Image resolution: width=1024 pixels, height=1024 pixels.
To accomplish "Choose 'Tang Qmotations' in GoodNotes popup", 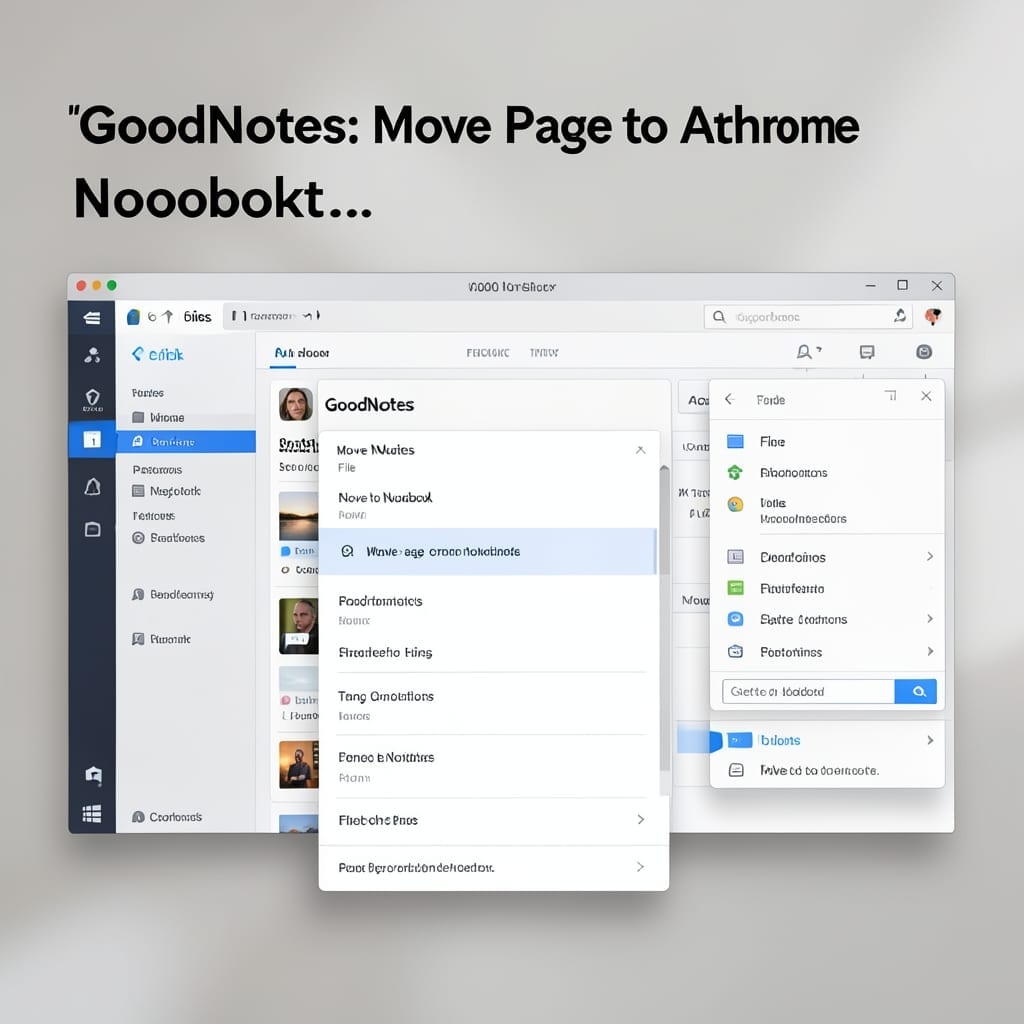I will (x=385, y=696).
